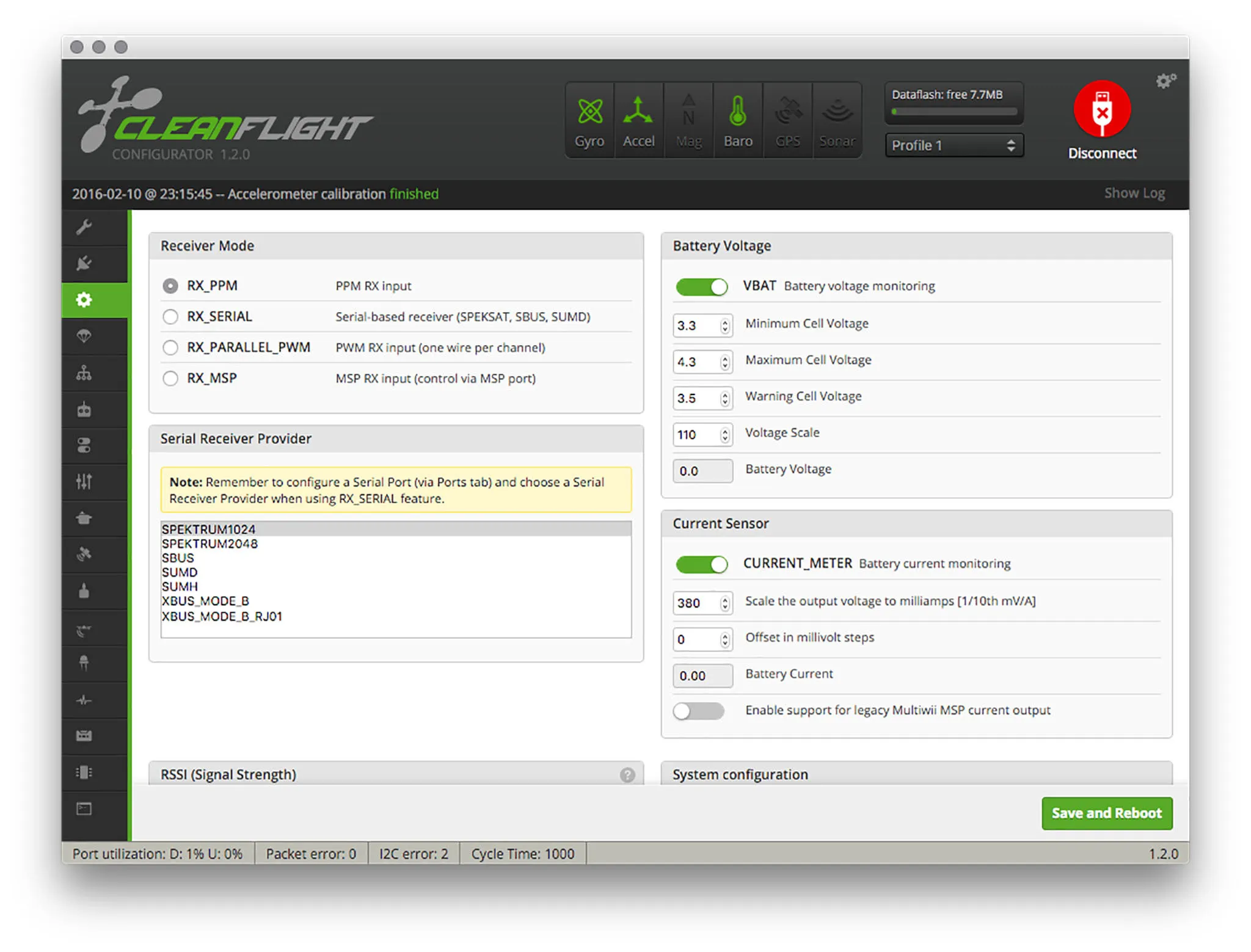Open the Ports plug icon tab
Image resolution: width=1251 pixels, height=952 pixels.
(84, 263)
